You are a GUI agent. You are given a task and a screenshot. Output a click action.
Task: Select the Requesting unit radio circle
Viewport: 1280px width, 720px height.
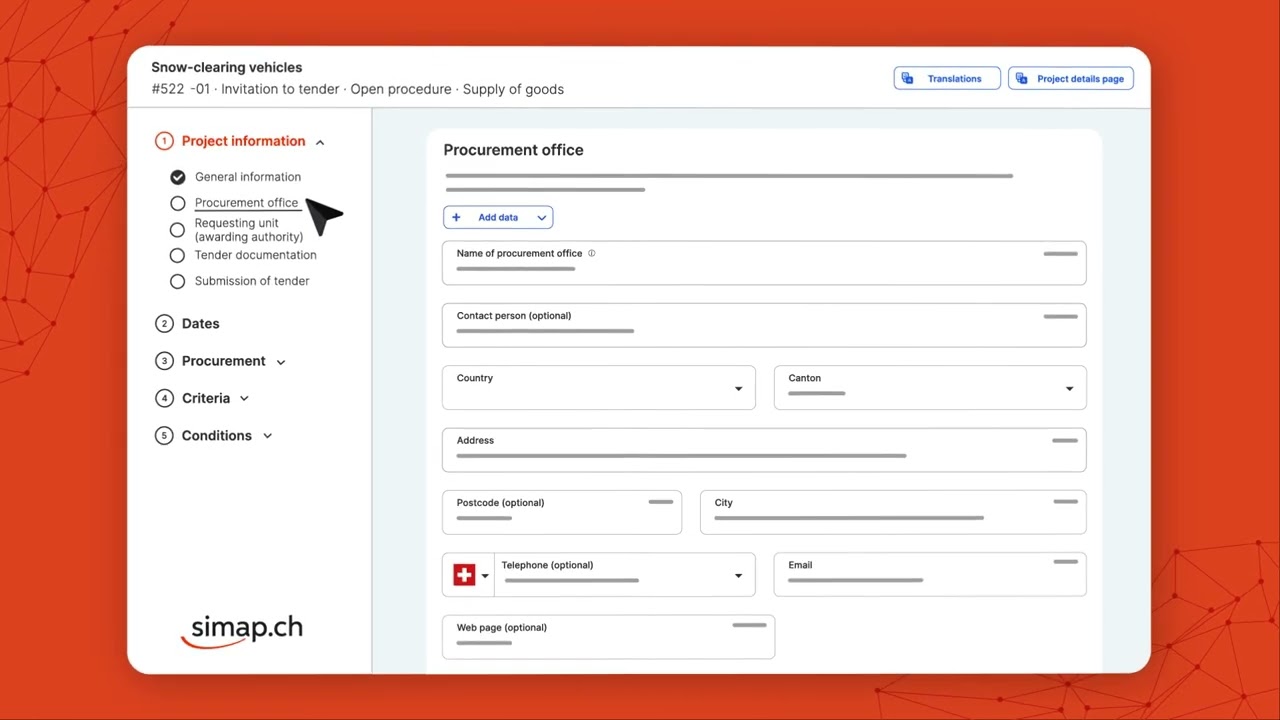click(178, 229)
